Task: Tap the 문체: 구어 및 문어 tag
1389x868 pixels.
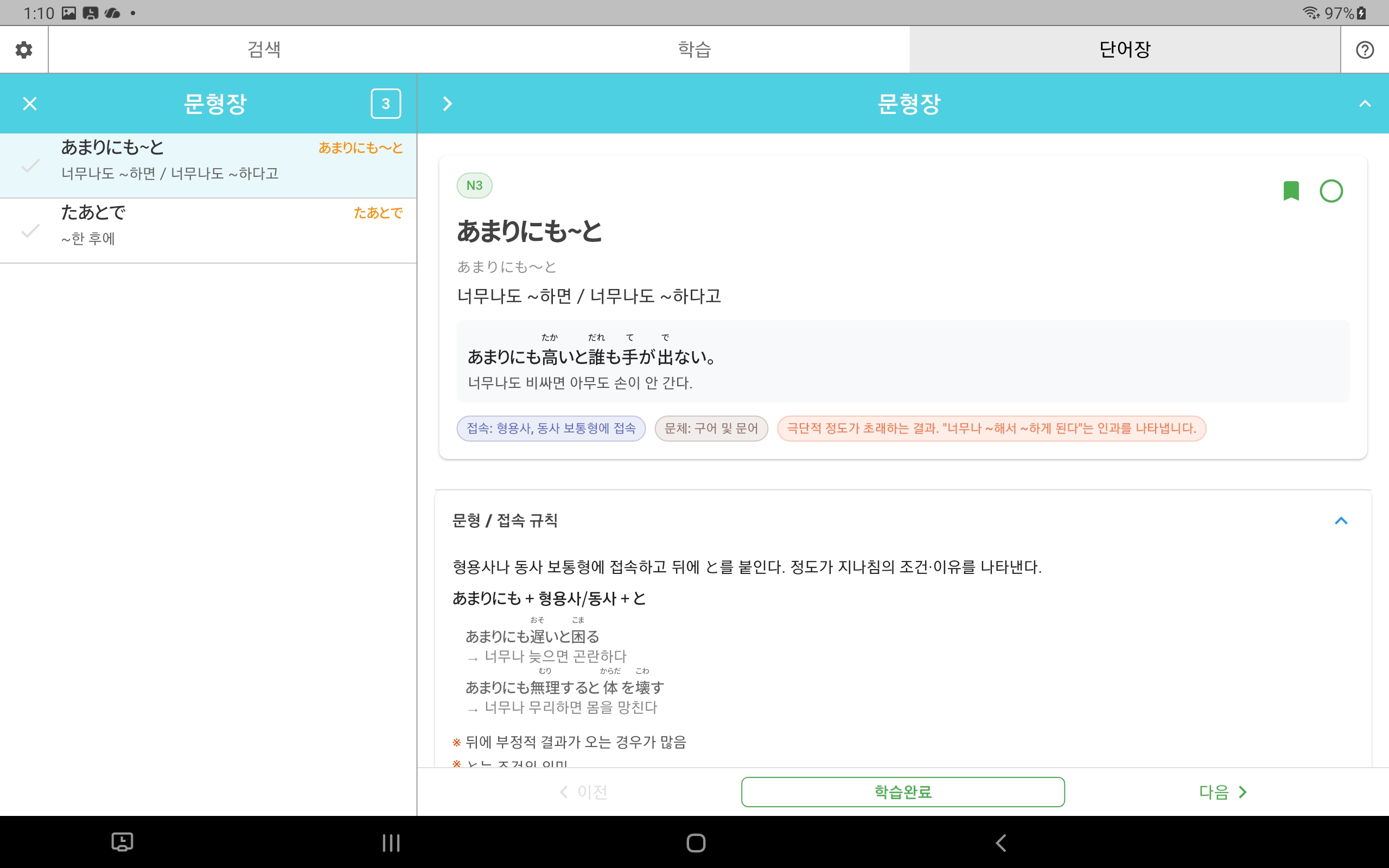Action: (x=711, y=428)
